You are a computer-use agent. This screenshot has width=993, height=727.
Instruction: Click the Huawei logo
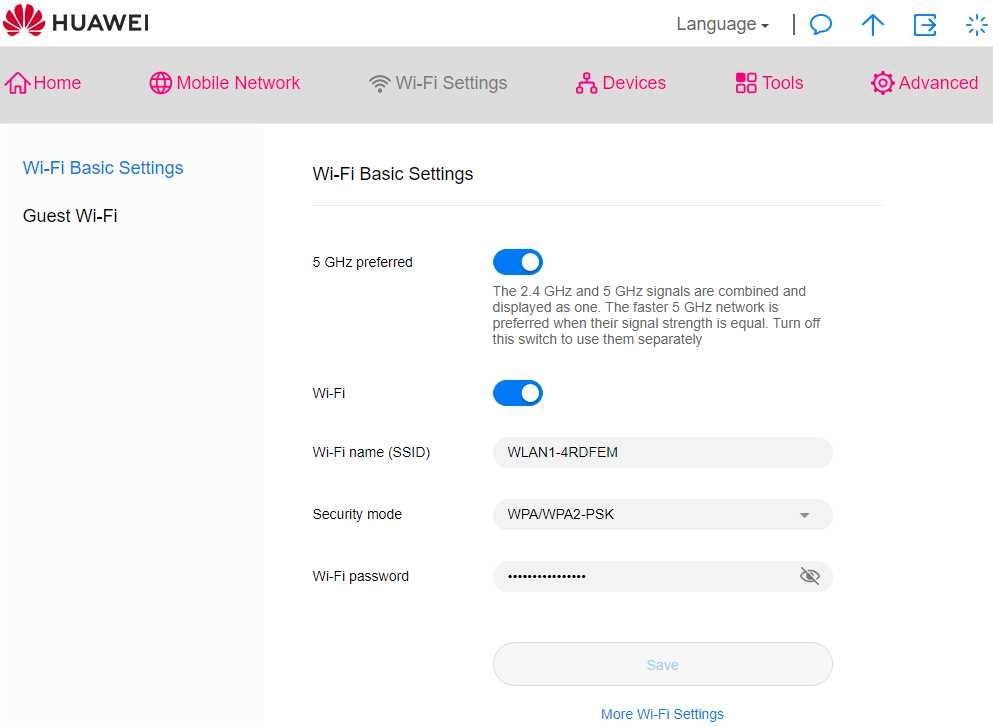tap(76, 21)
